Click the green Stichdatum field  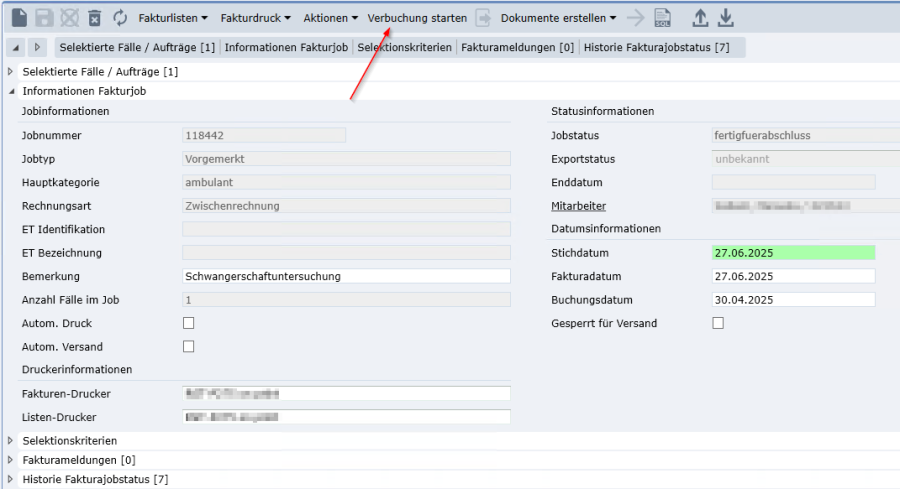(793, 253)
